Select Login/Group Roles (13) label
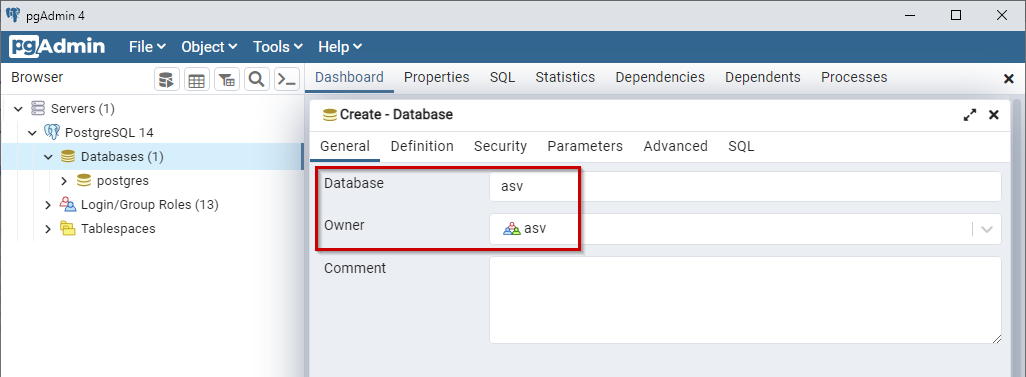The image size is (1026, 377). coord(150,205)
